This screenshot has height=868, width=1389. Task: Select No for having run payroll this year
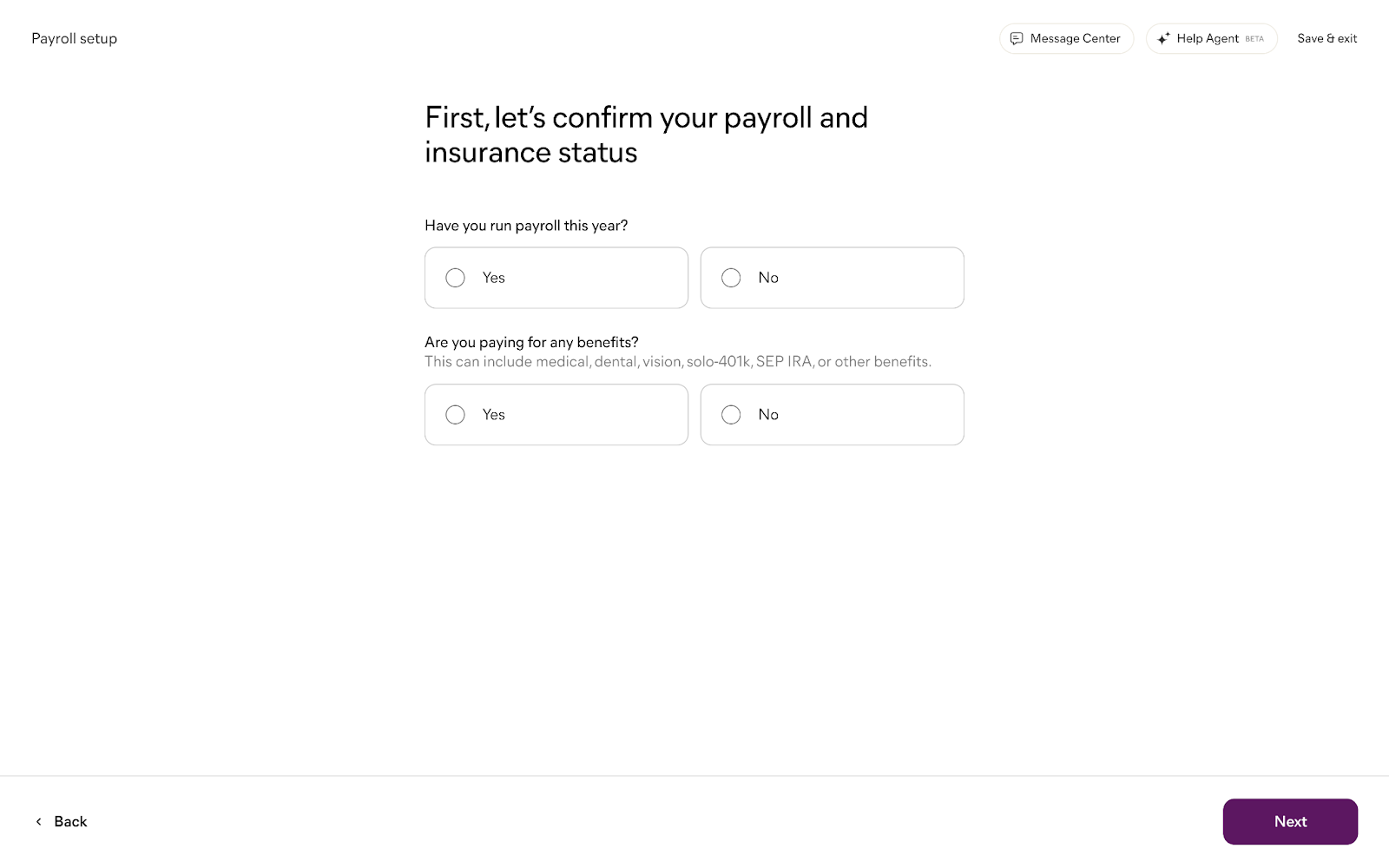pos(731,278)
